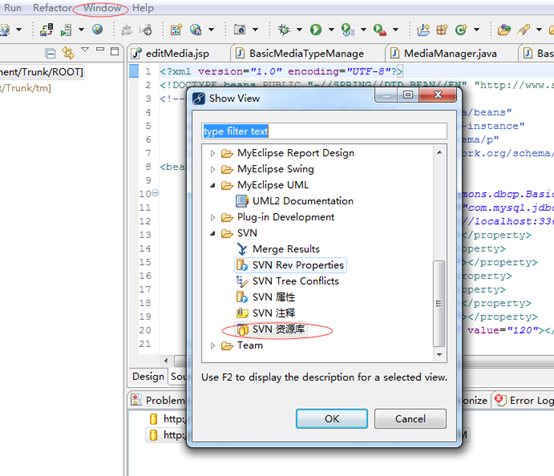Select SVN Rev Properties view
The image size is (554, 476).
pos(298,265)
